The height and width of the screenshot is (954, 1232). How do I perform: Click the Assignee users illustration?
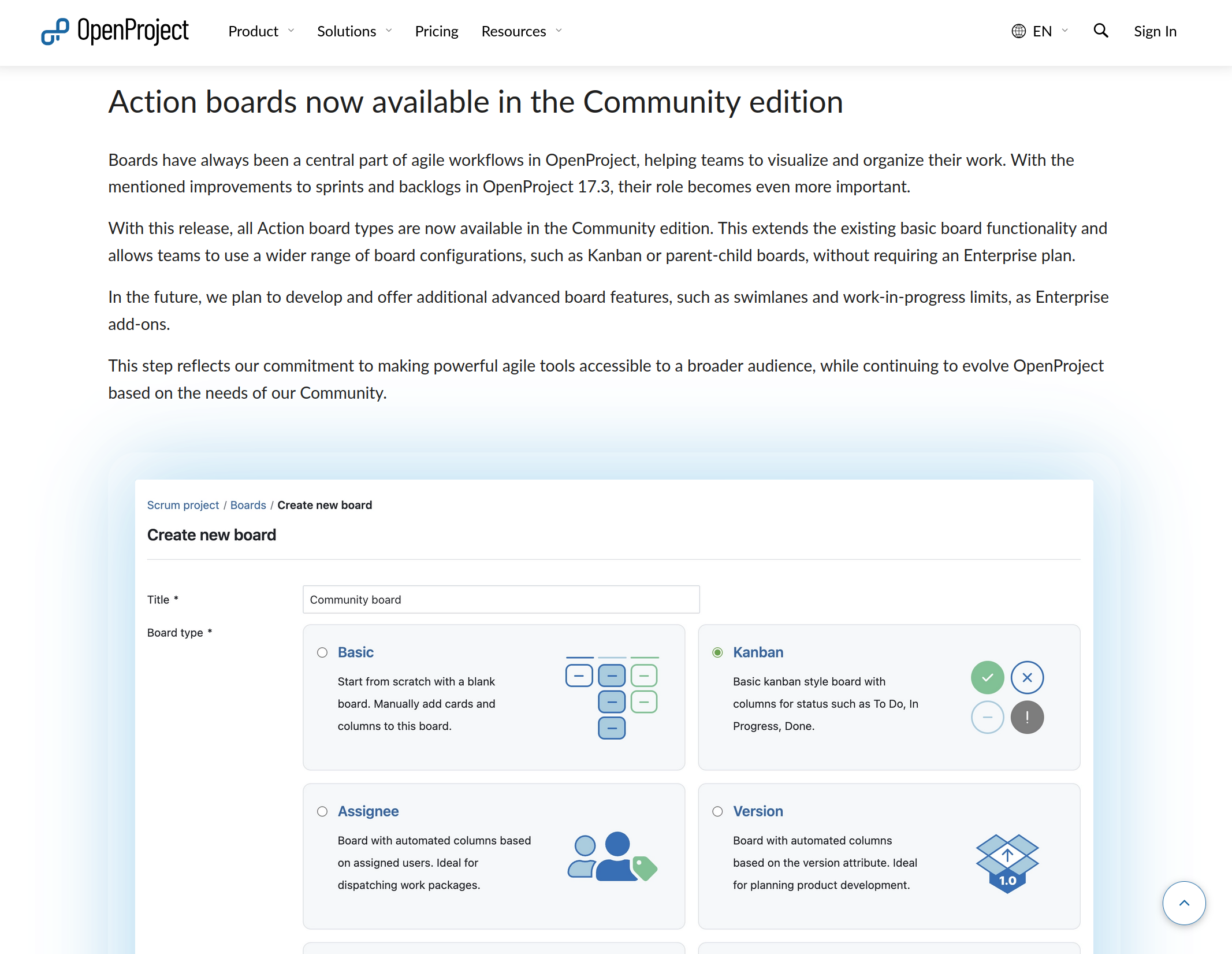(x=612, y=856)
